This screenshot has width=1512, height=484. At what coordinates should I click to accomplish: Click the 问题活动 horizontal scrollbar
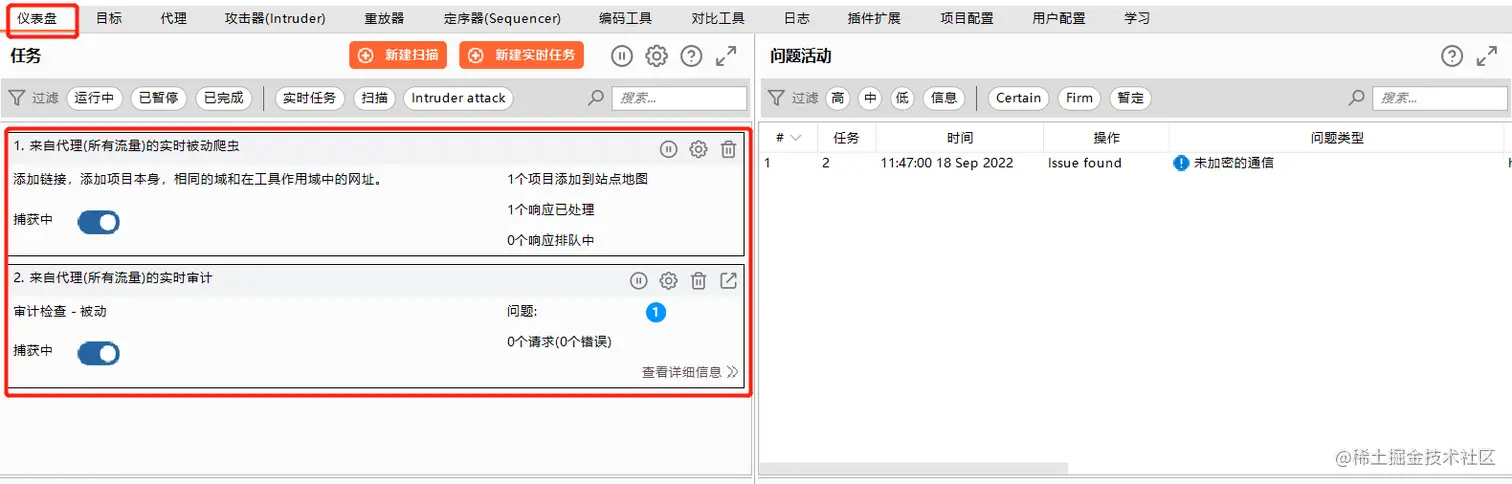913,468
